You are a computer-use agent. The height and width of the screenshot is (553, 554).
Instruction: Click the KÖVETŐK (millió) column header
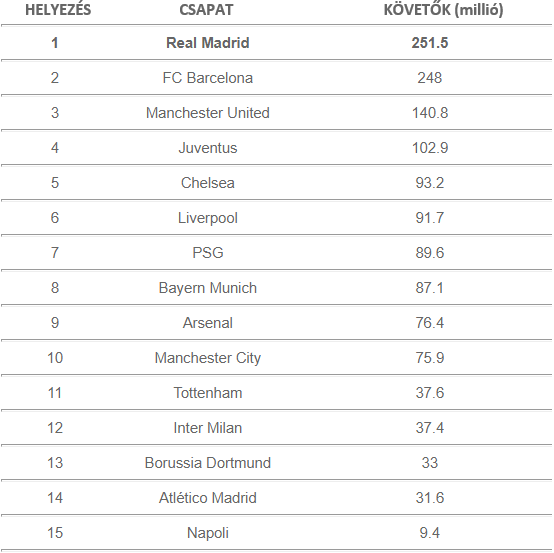443,10
